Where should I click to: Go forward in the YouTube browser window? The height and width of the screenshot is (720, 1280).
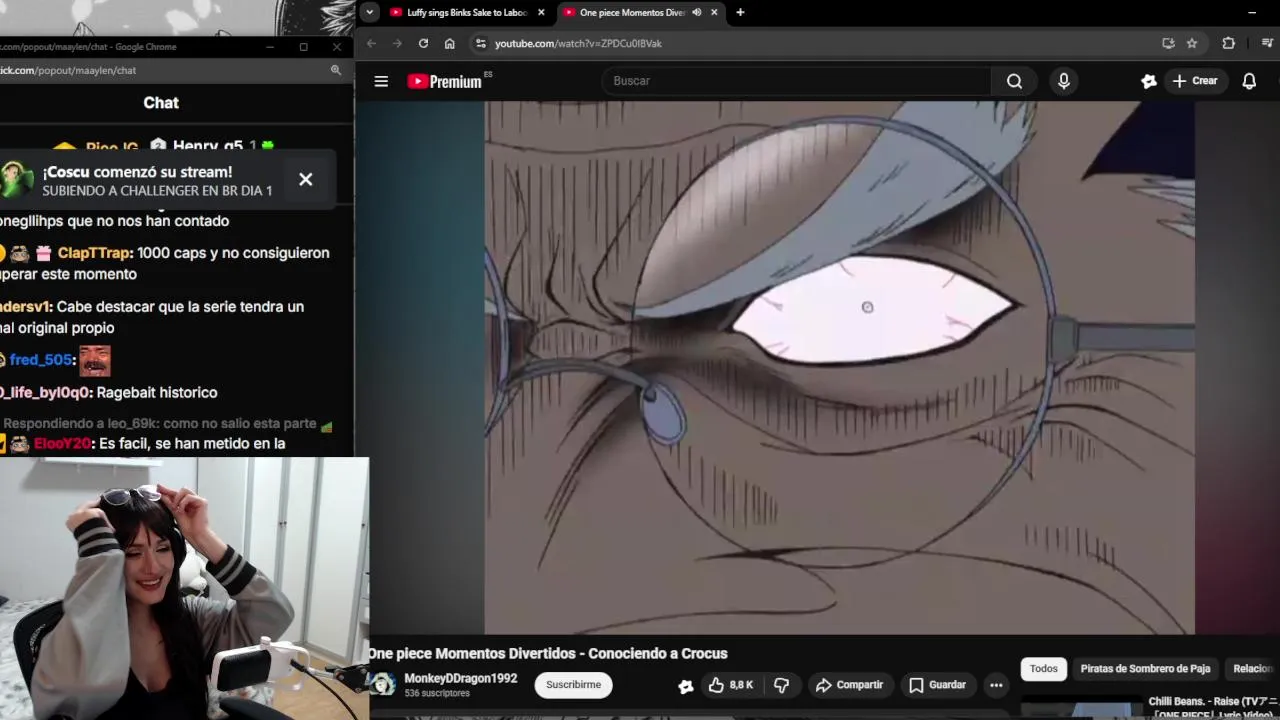click(397, 43)
